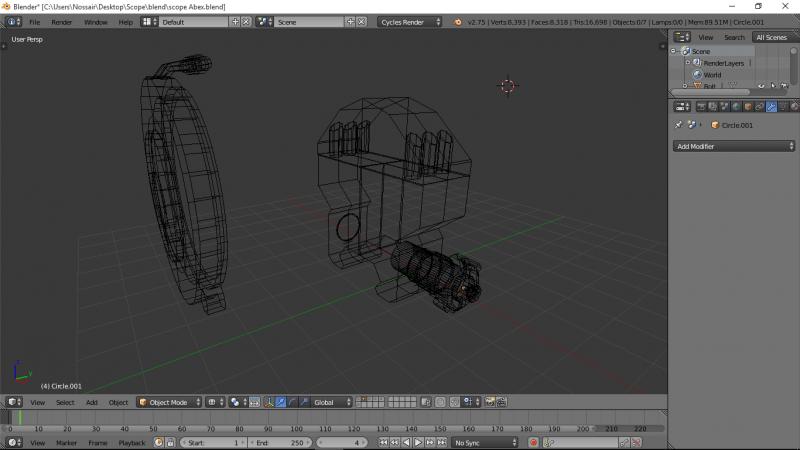
Task: Open the Object properties tab icon
Action: tap(748, 107)
